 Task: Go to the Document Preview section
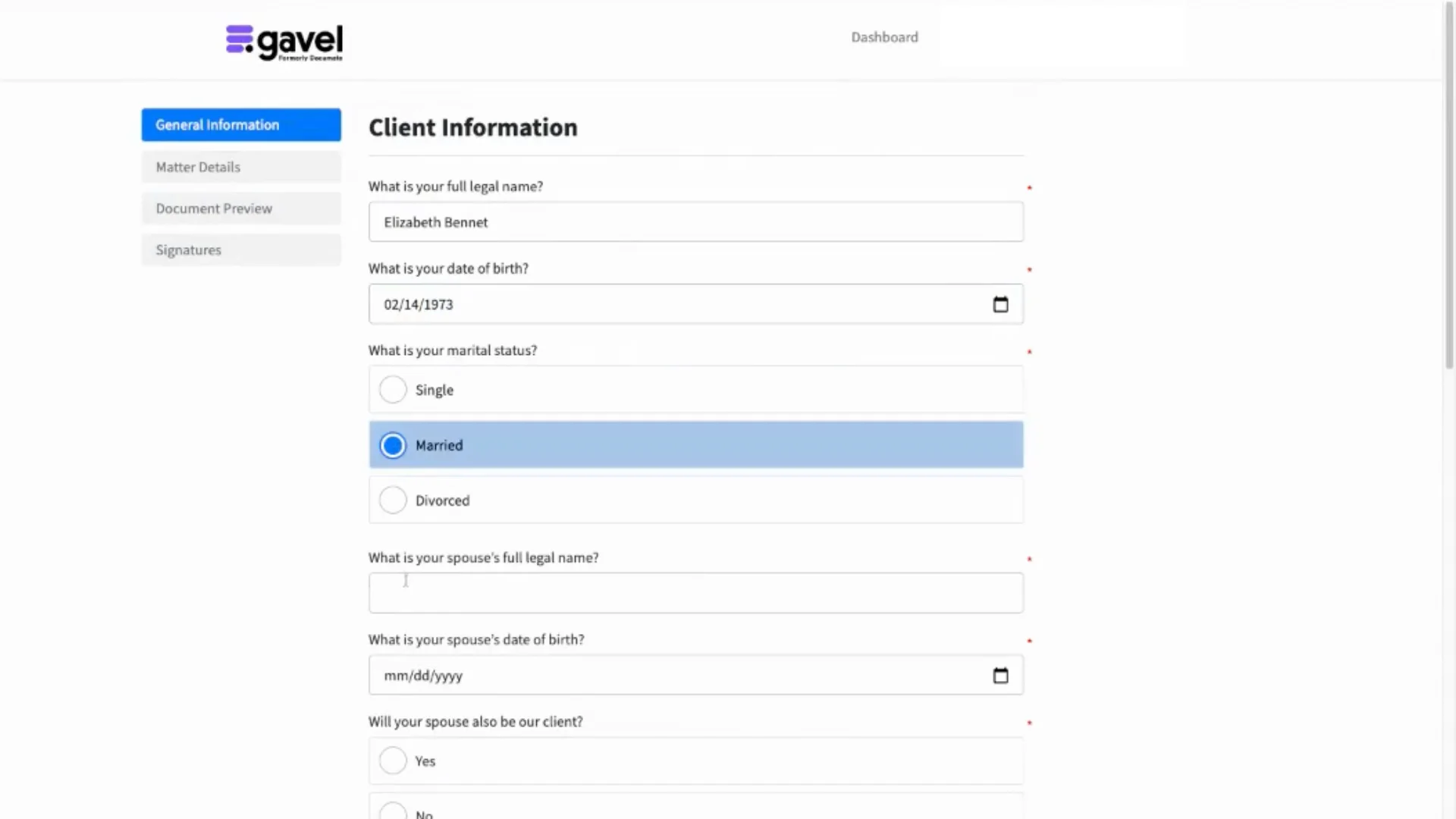click(x=240, y=209)
